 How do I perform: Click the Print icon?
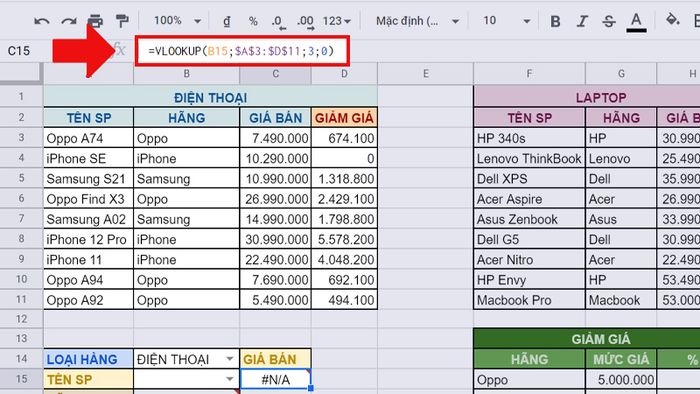pos(95,21)
